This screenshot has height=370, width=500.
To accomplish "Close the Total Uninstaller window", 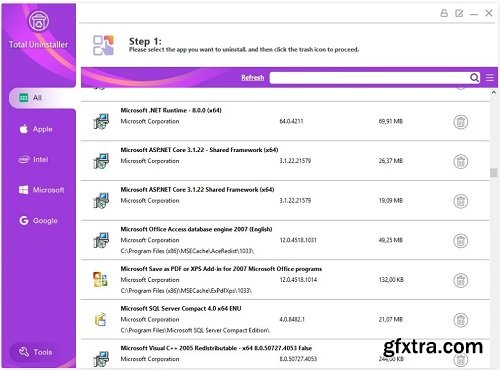I will click(x=489, y=13).
